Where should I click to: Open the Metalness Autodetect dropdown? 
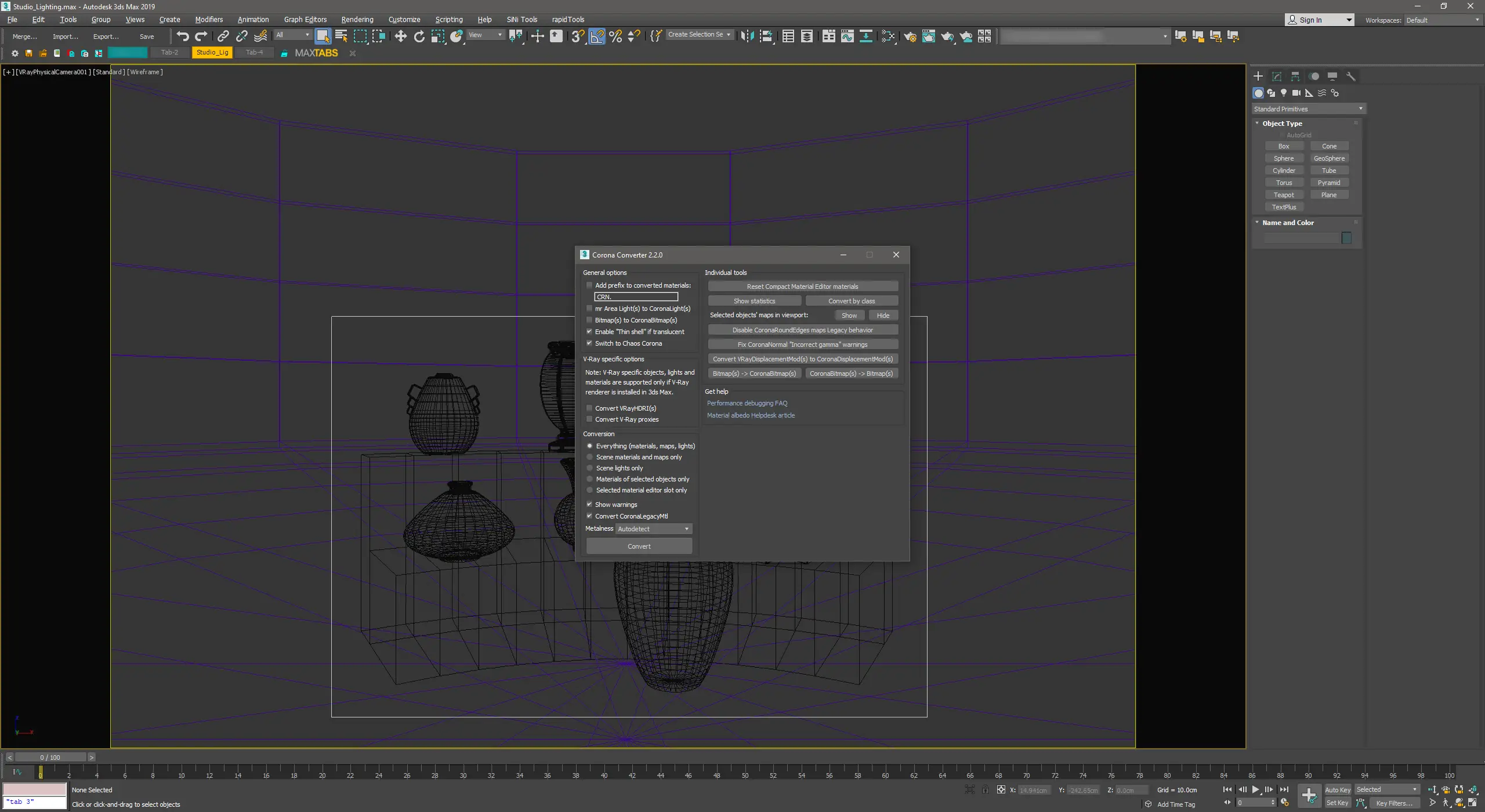pos(653,529)
